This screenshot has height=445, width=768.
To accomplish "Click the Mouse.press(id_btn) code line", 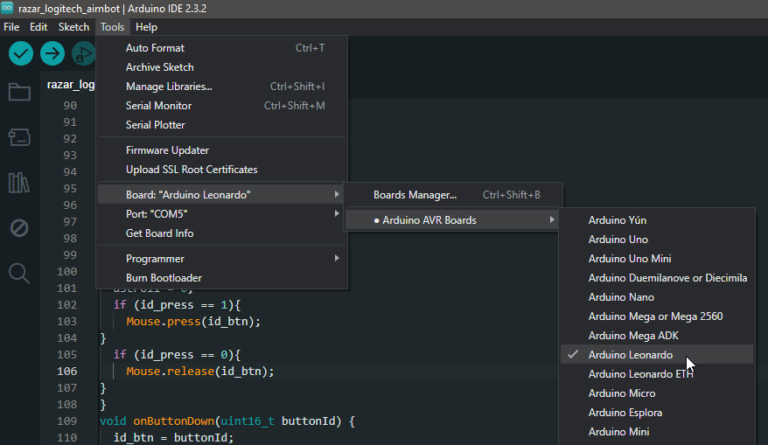I will 193,322.
